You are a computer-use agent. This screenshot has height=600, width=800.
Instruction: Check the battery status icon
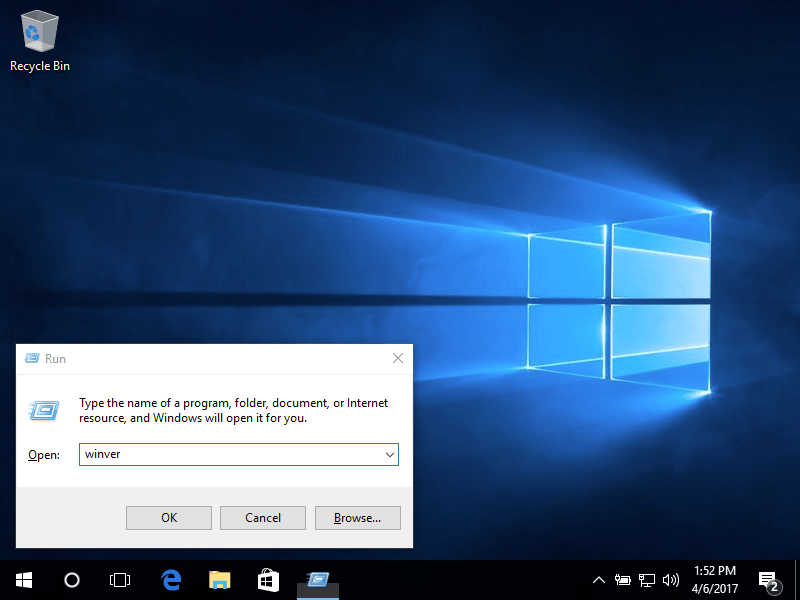point(622,579)
